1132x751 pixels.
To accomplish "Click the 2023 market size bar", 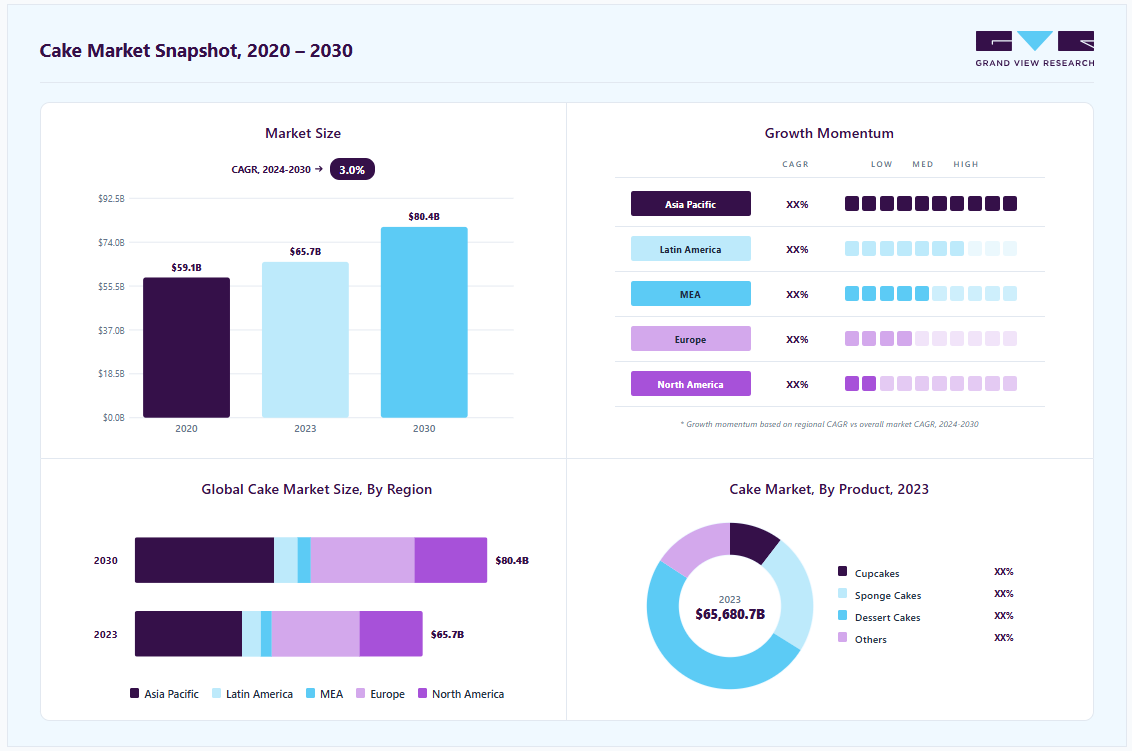I will click(x=305, y=339).
